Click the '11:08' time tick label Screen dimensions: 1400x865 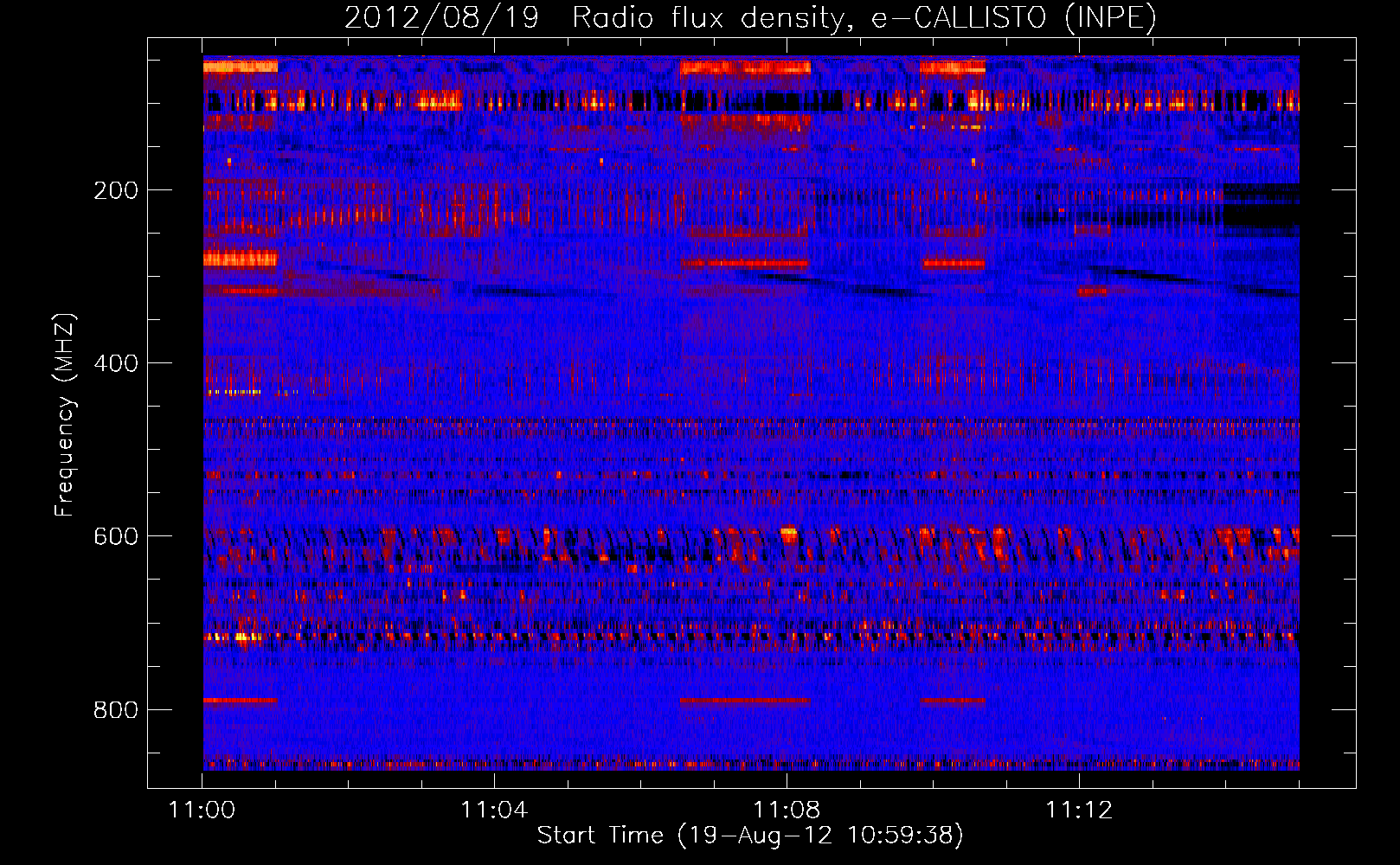[787, 811]
